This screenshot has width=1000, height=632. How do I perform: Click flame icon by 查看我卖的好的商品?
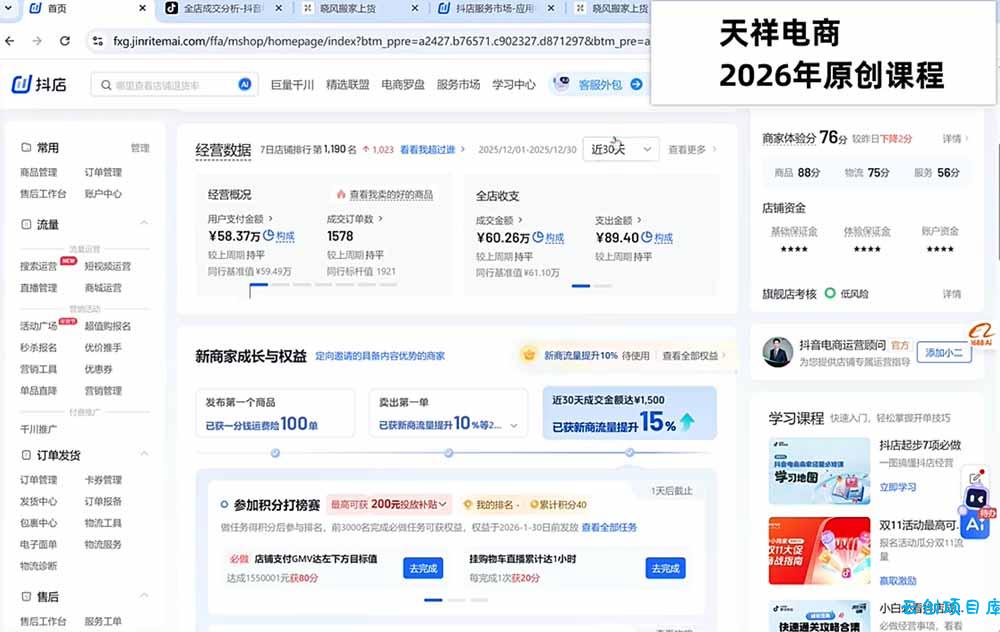tap(341, 195)
